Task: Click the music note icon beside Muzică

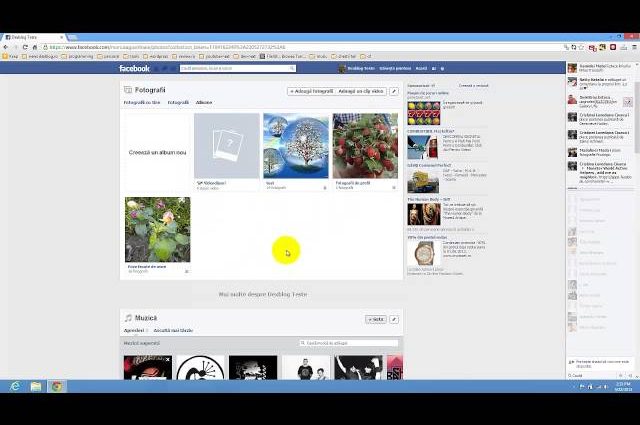Action: point(128,318)
